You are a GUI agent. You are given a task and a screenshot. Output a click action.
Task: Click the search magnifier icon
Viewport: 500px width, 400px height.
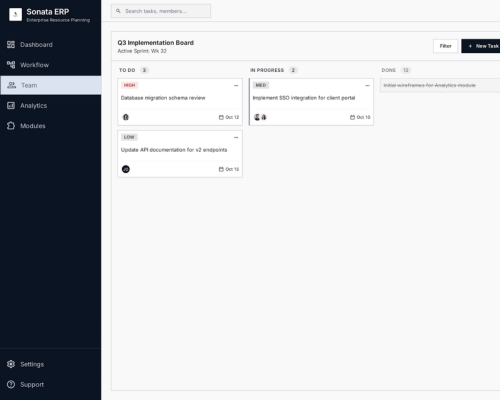pyautogui.click(x=118, y=11)
